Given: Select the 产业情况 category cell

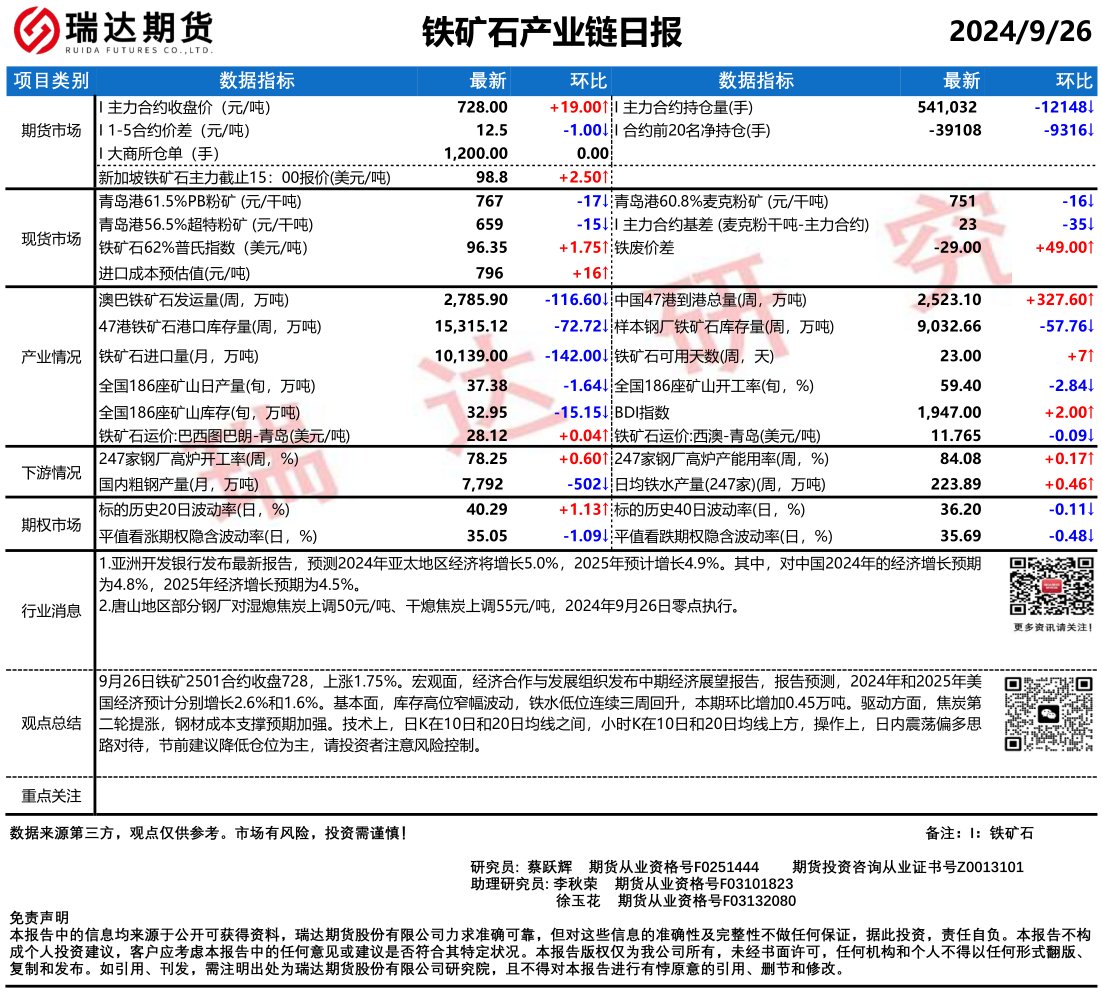Looking at the screenshot, I should click(x=52, y=357).
